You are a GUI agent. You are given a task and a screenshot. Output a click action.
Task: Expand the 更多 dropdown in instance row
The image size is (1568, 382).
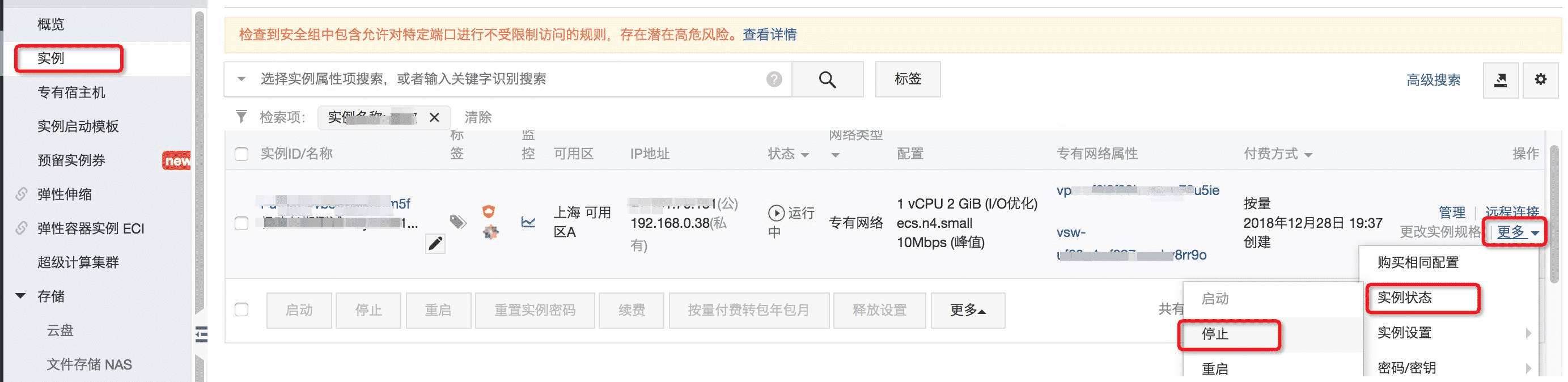(x=1517, y=232)
